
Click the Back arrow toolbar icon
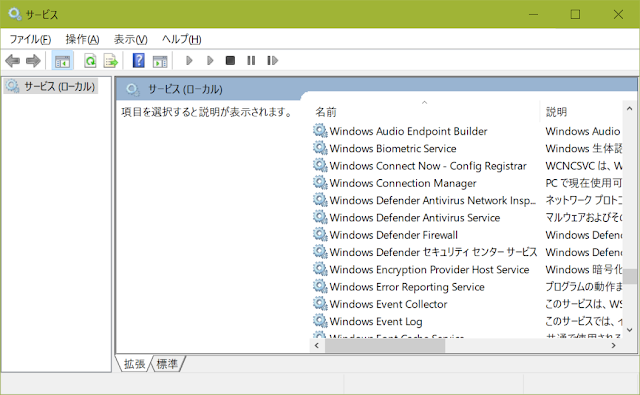coord(13,61)
